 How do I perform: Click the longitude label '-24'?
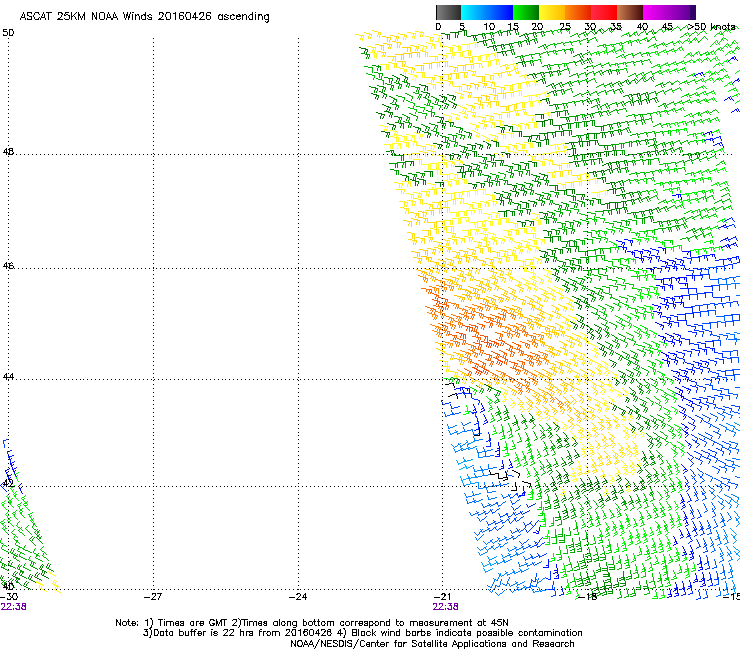[298, 597]
